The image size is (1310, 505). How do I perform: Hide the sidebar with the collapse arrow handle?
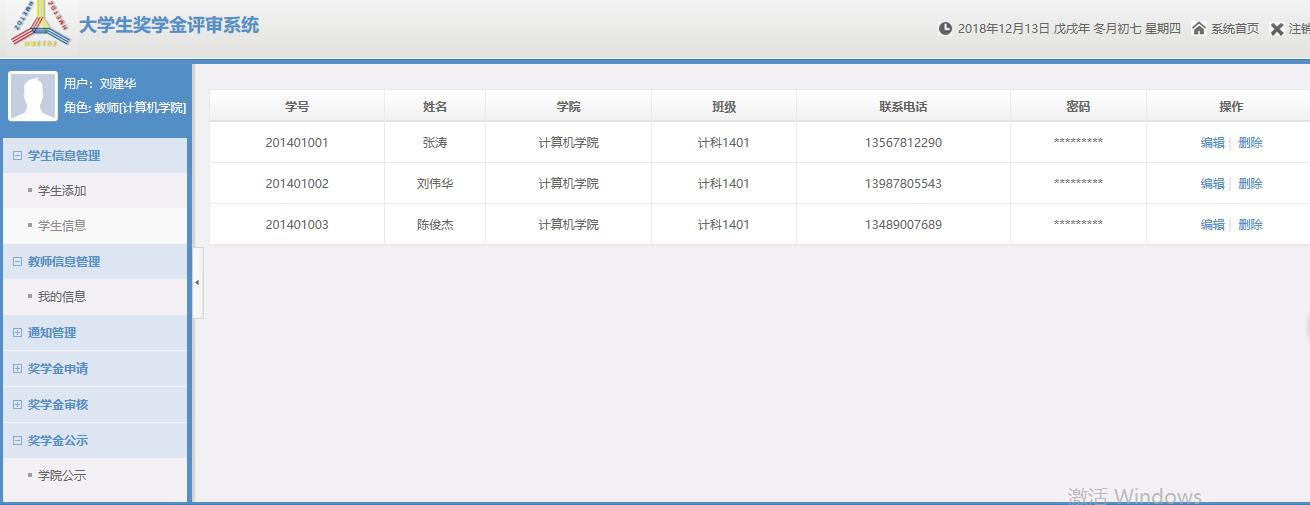click(197, 283)
